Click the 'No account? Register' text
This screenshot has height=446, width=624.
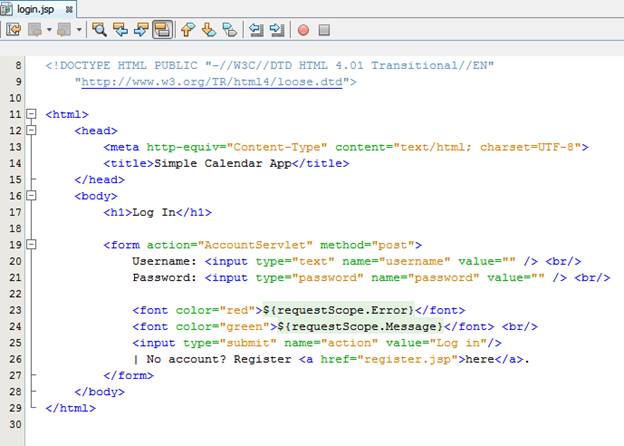click(218, 359)
